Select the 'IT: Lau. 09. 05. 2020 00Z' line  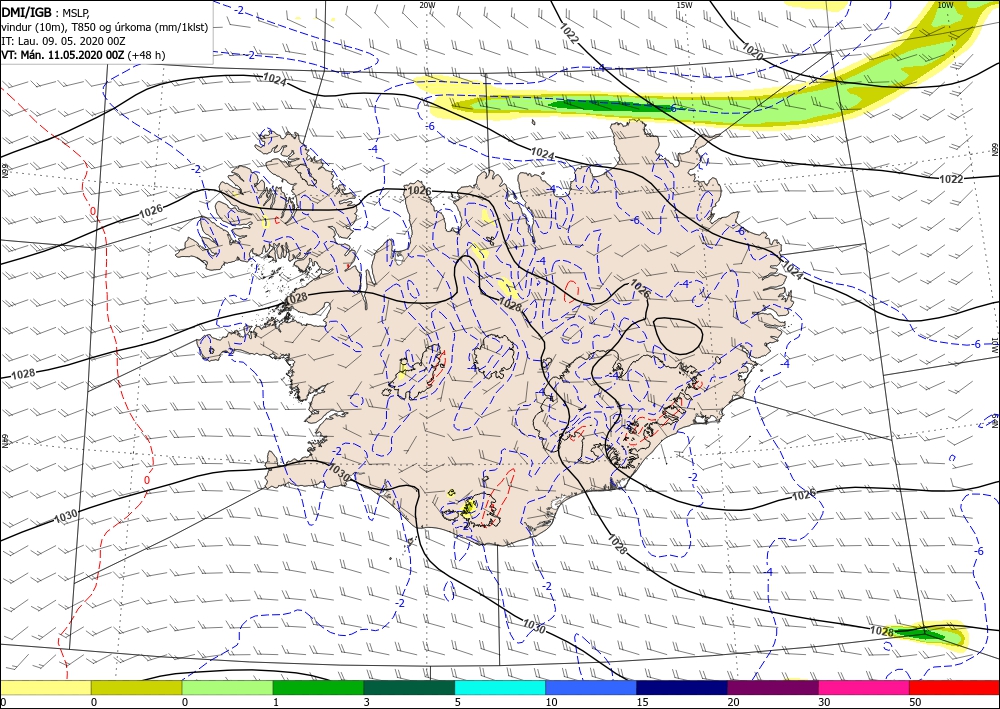coord(63,41)
